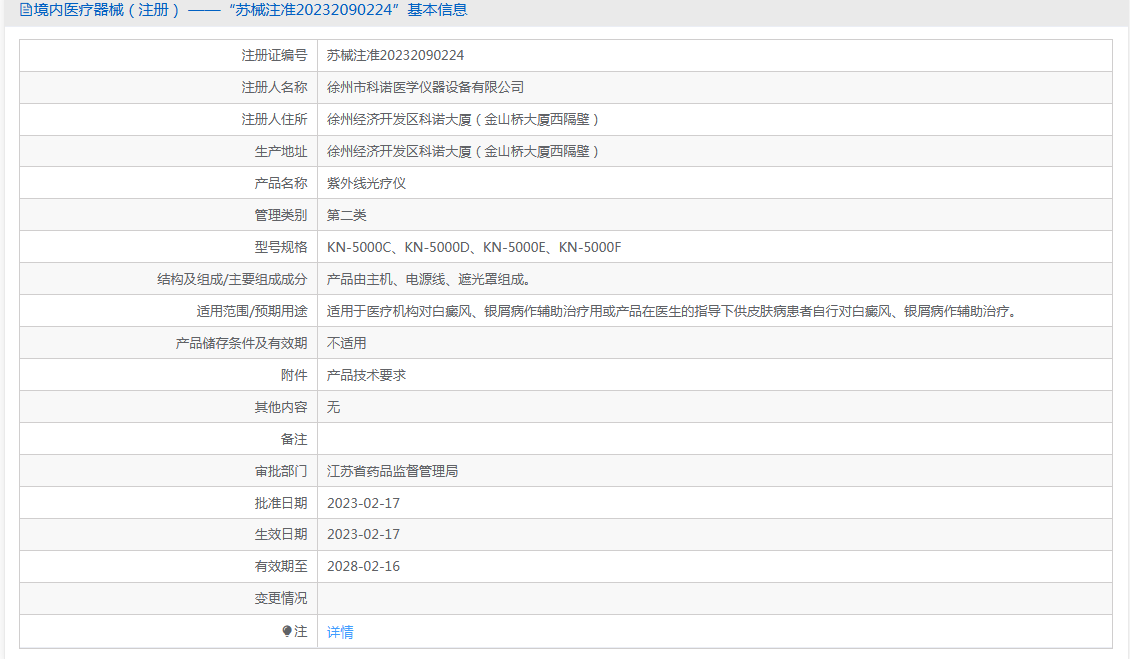Select expiry date 2028-02-16
Viewport: 1130px width, 659px height.
(x=363, y=566)
